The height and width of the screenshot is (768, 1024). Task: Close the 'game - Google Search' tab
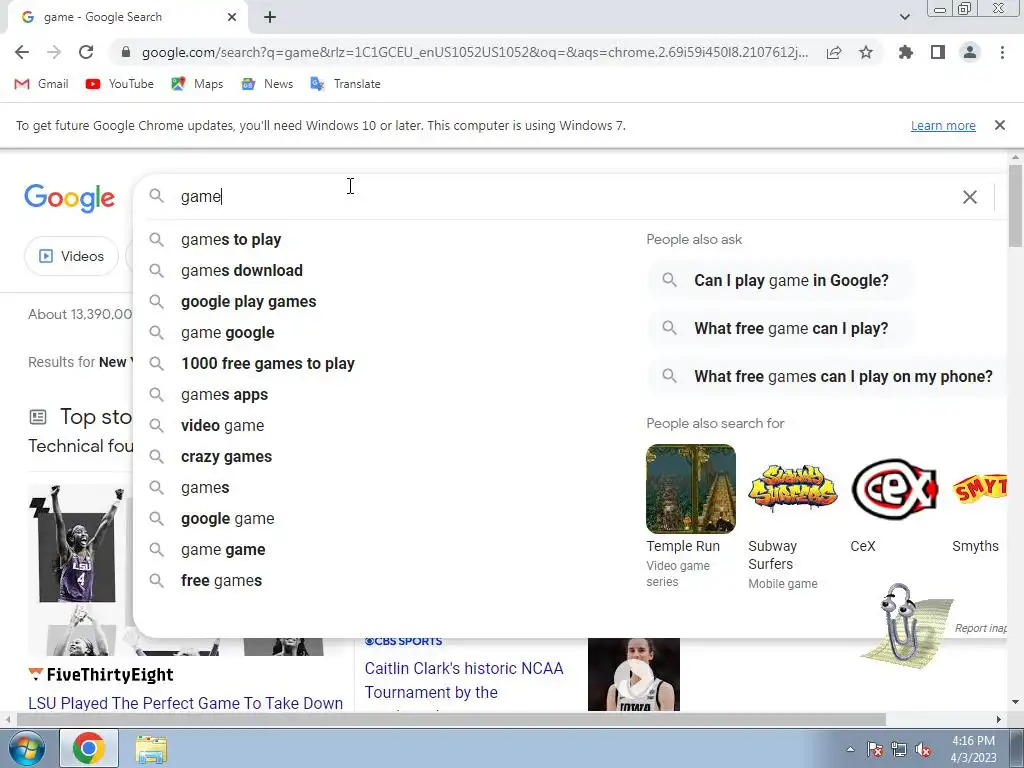pyautogui.click(x=232, y=17)
